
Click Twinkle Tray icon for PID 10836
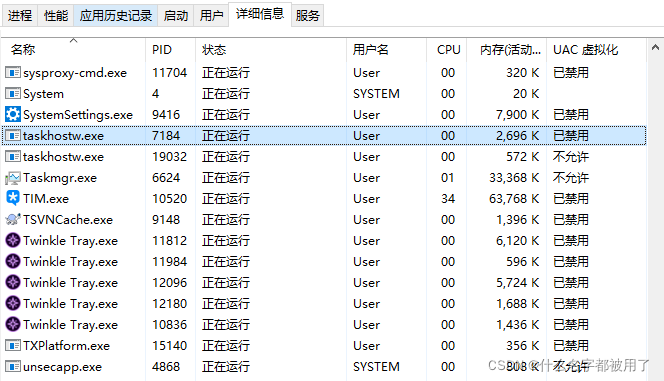click(x=13, y=324)
